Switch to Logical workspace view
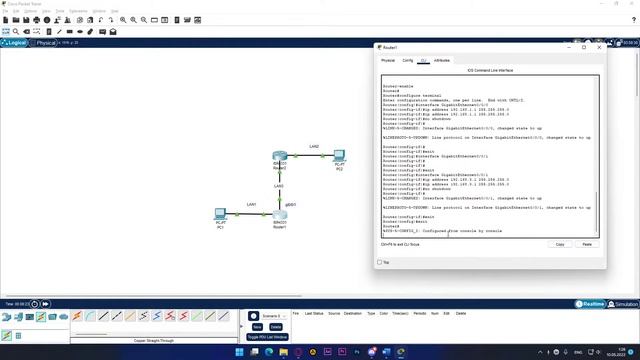This screenshot has height=360, width=640. (14, 43)
